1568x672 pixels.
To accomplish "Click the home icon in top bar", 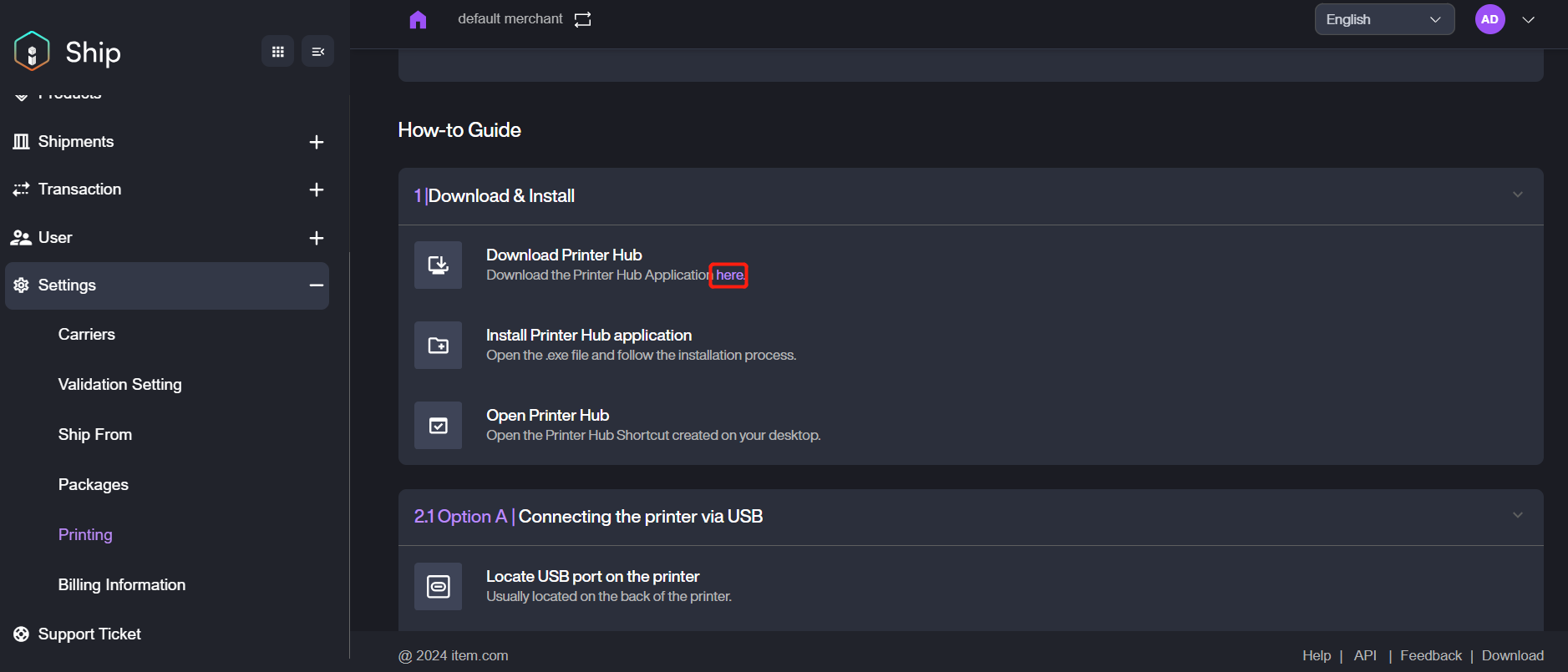I will (418, 19).
